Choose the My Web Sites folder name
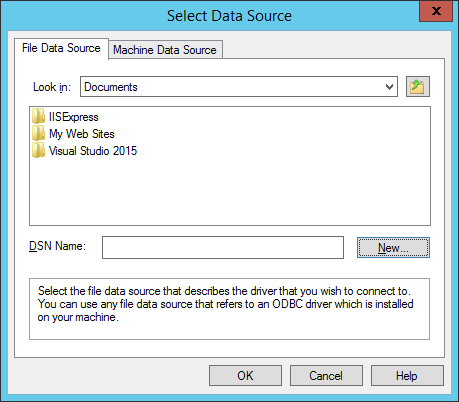 point(82,134)
